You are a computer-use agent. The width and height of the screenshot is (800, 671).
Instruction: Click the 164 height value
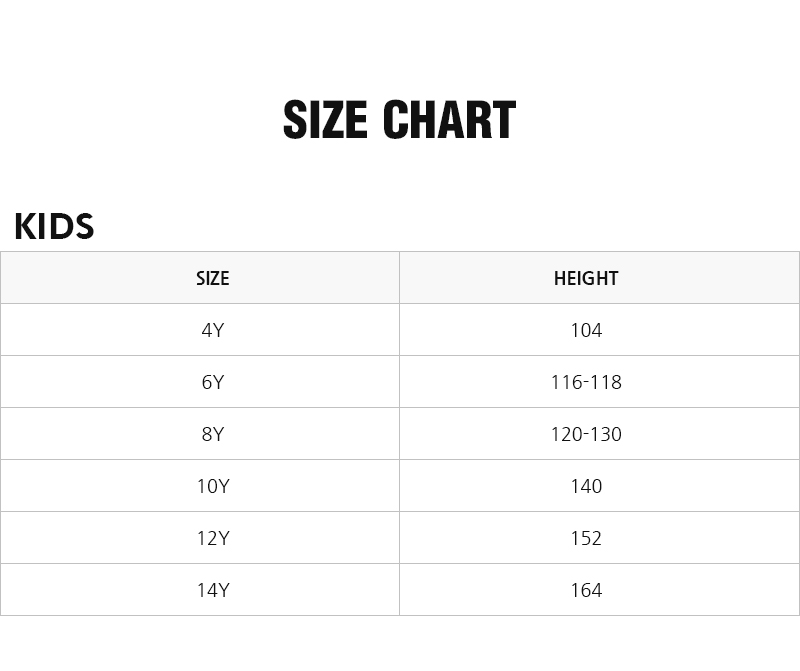pos(586,590)
